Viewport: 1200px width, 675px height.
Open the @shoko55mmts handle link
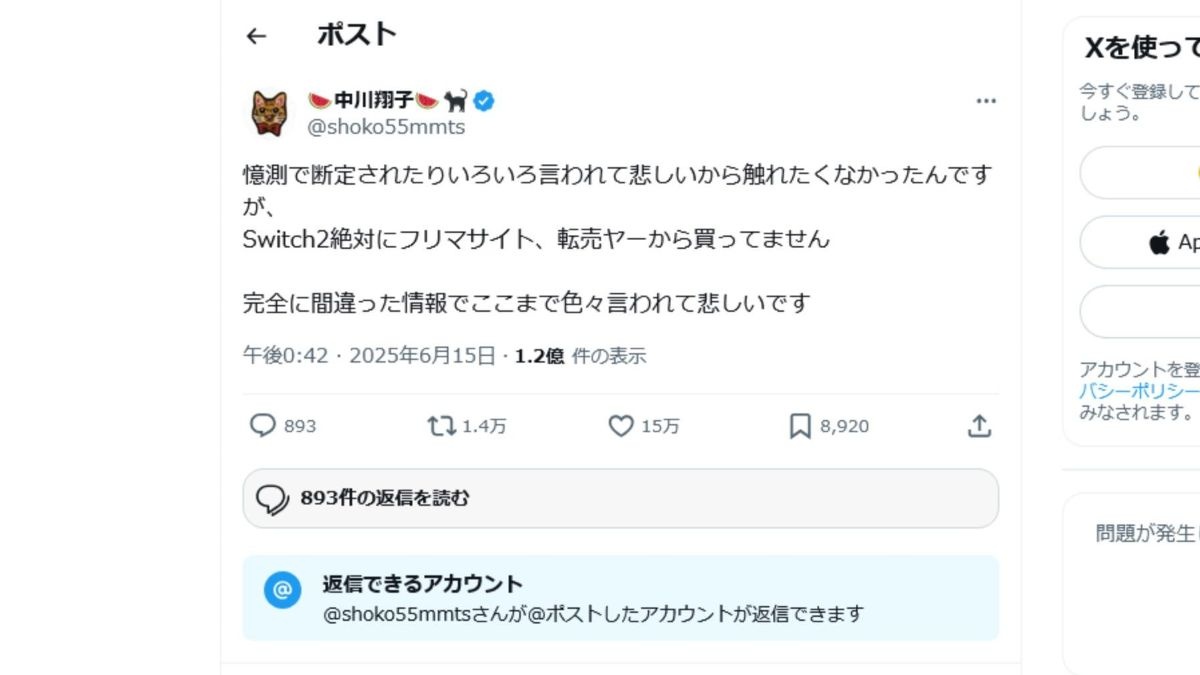pyautogui.click(x=386, y=127)
